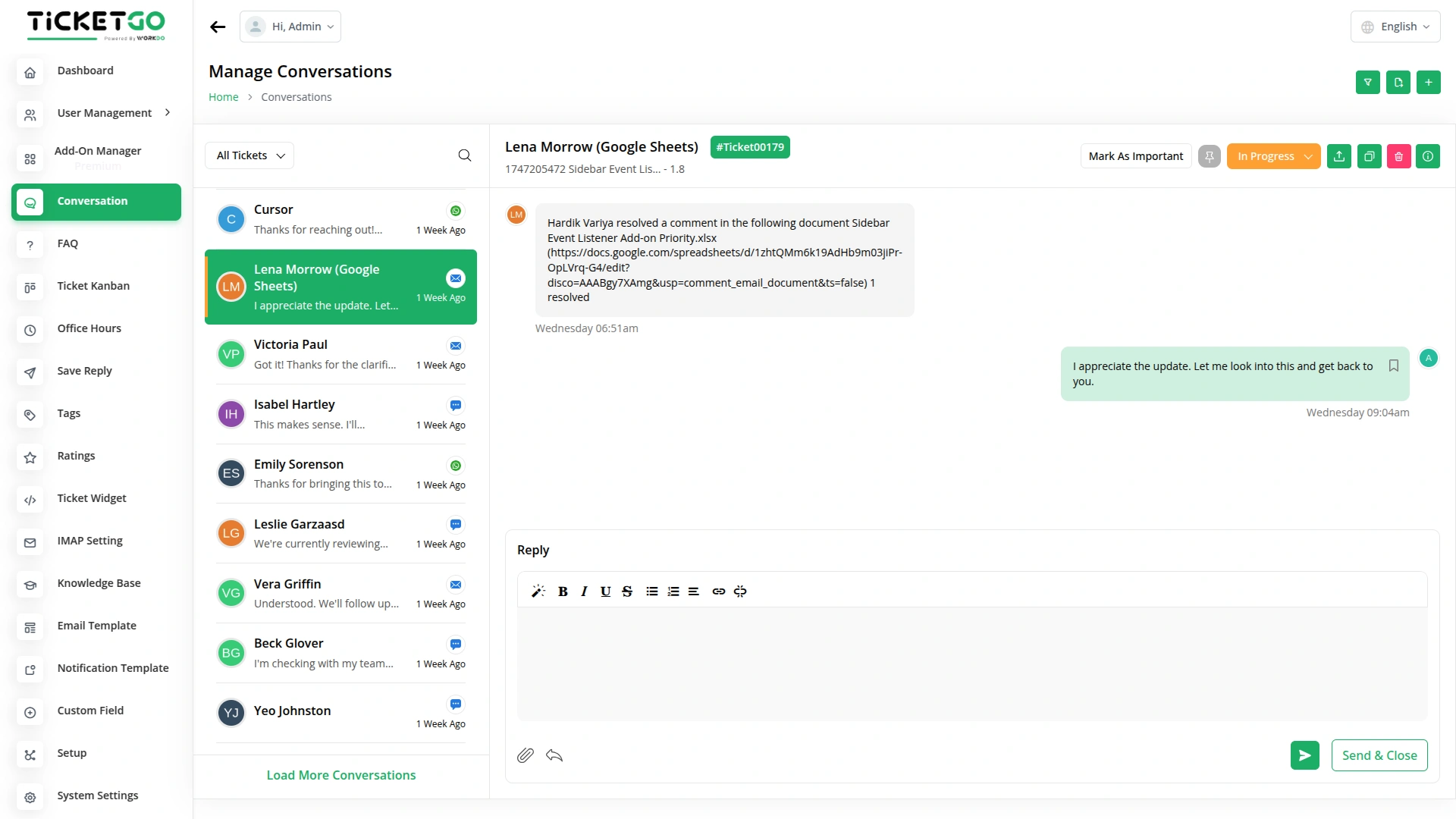
Task: Toggle the pin icon beside Mark As Important
Action: pyautogui.click(x=1210, y=156)
